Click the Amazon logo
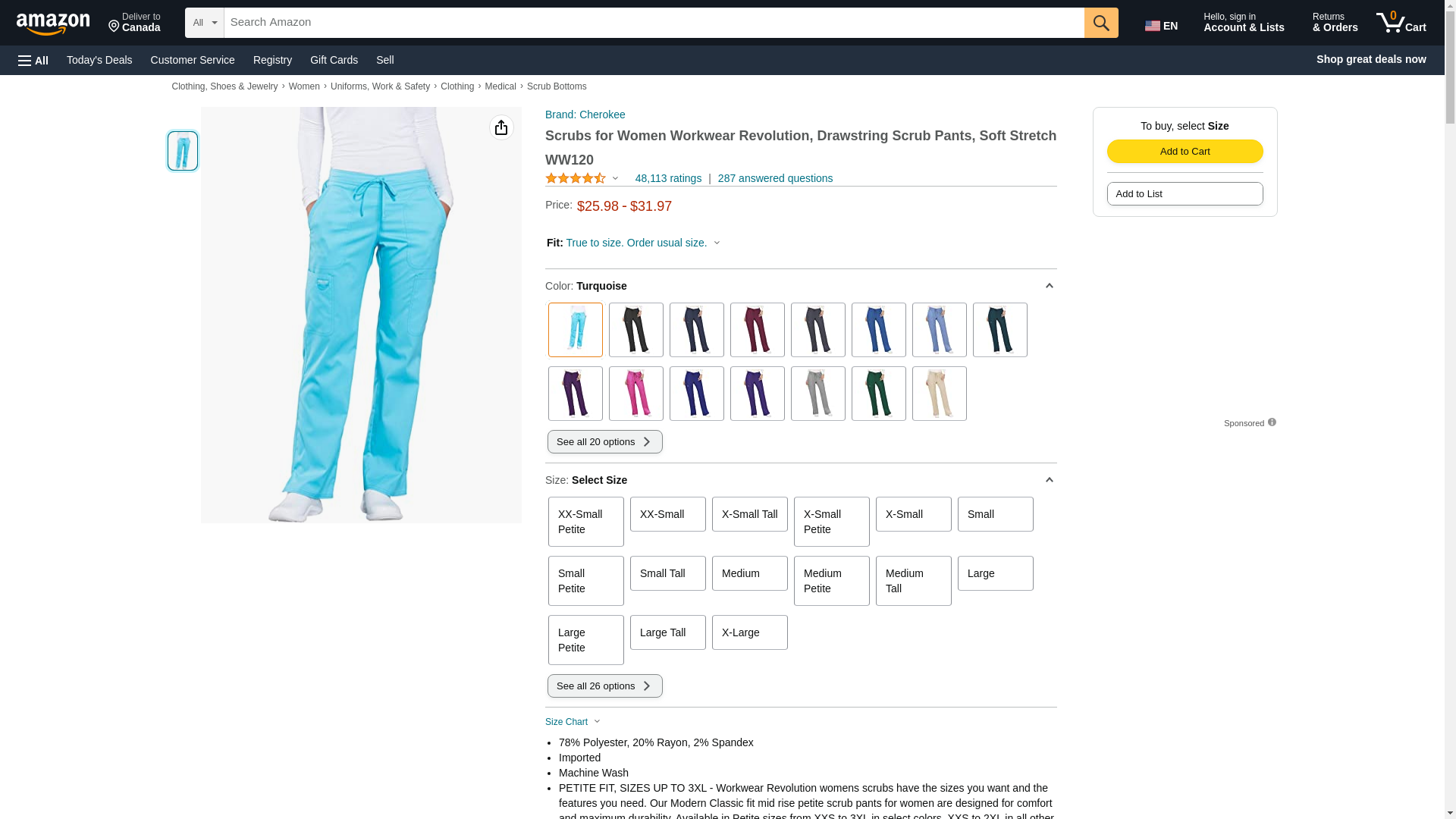The height and width of the screenshot is (819, 1456). [x=53, y=24]
